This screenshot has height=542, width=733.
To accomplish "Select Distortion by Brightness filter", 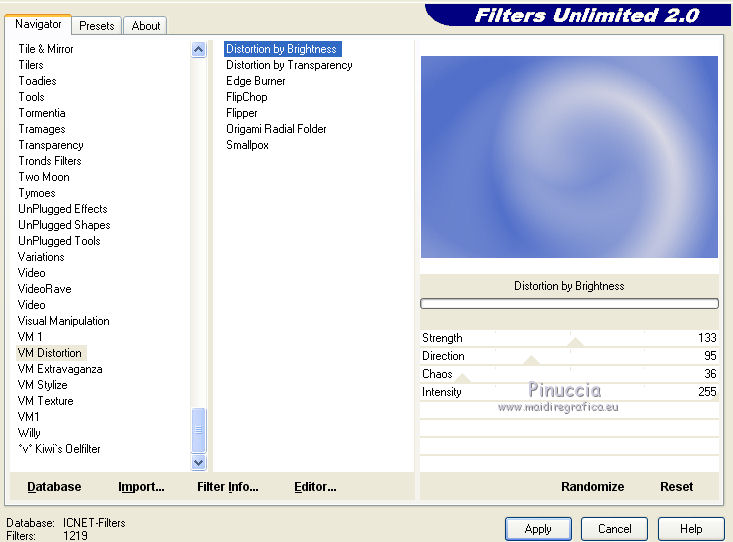I will 281,49.
